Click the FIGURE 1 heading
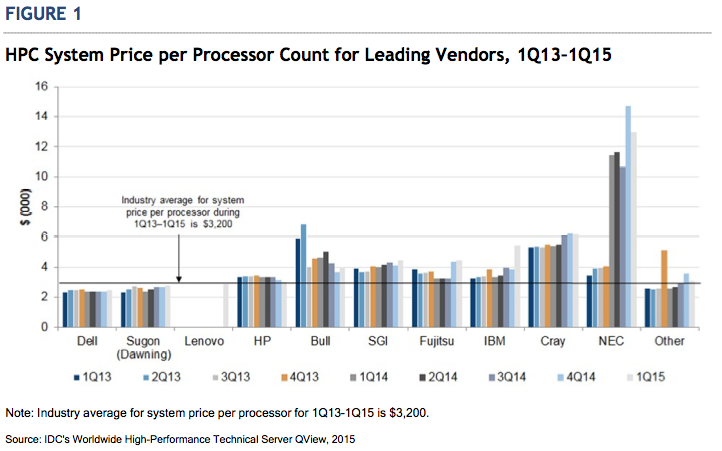Viewport: 722px width, 451px height. click(x=43, y=13)
